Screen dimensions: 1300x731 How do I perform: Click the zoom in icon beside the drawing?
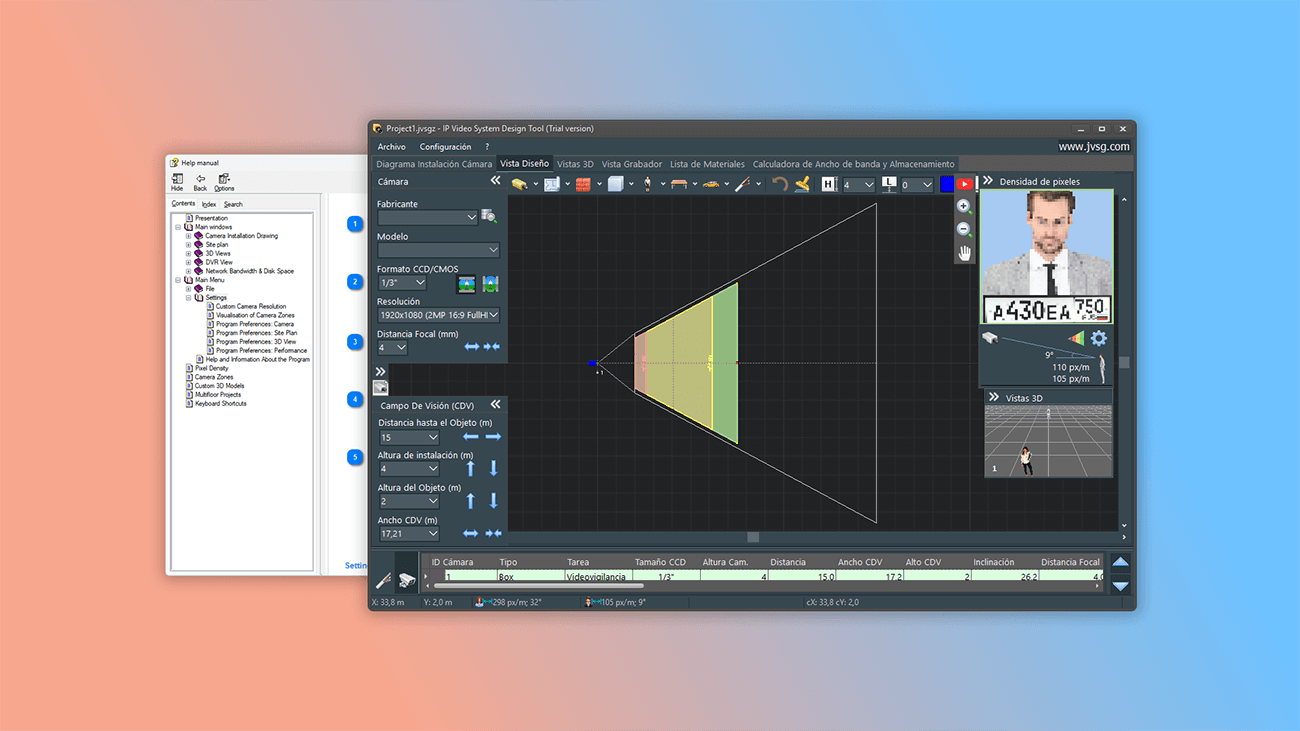963,206
